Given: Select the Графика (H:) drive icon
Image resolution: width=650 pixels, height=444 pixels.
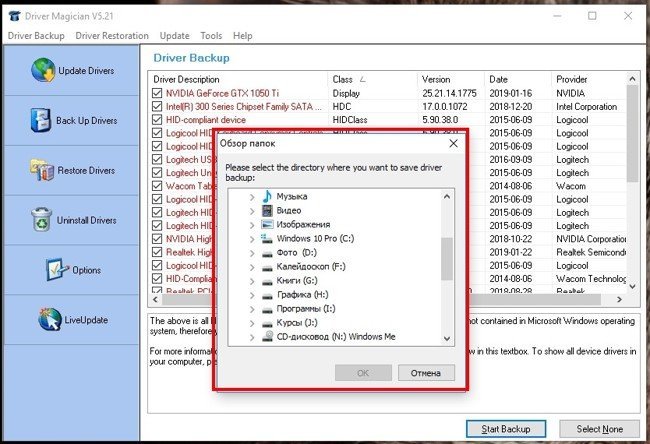Looking at the screenshot, I should (x=267, y=296).
